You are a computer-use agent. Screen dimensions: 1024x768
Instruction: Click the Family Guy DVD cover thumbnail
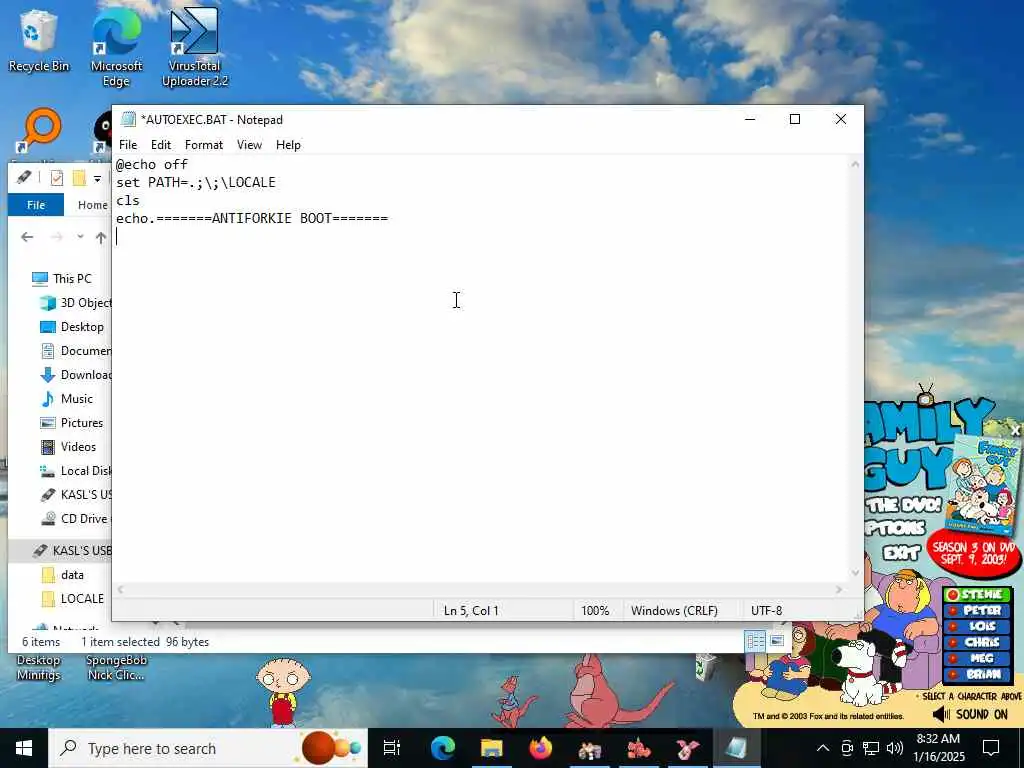tap(983, 485)
